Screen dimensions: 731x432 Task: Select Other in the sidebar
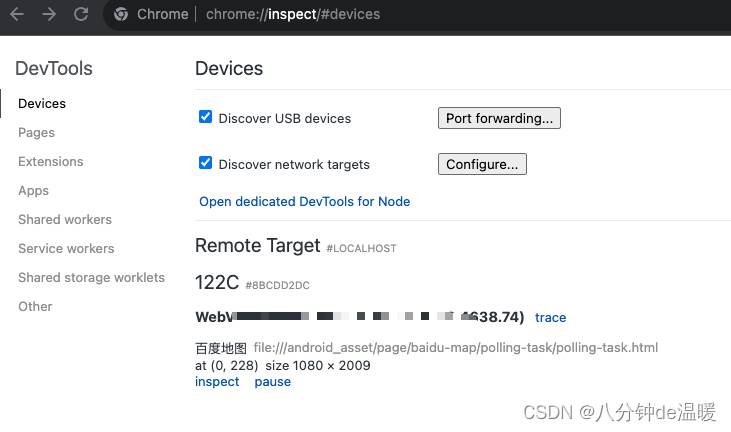pyautogui.click(x=35, y=306)
